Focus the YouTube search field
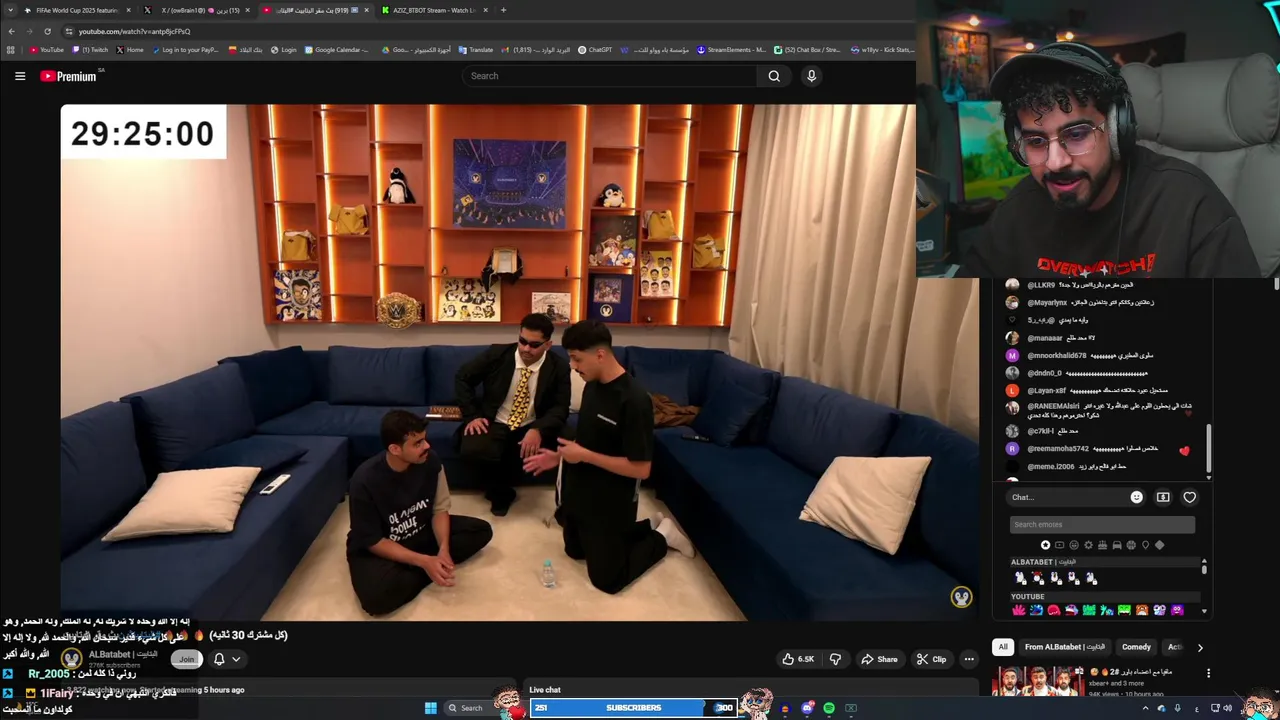The image size is (1280, 720). pos(610,76)
